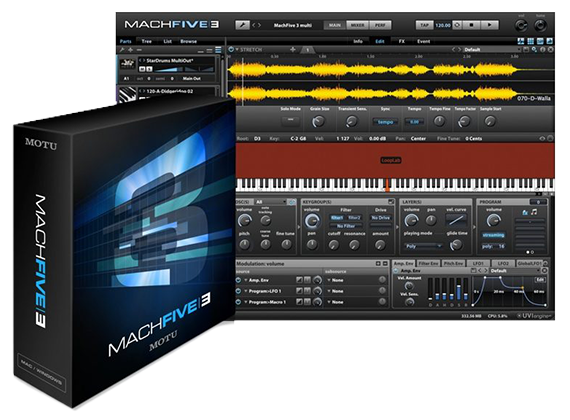Viewport: 570px width, 420px height.
Task: Stop transport playback
Action: click(x=472, y=25)
